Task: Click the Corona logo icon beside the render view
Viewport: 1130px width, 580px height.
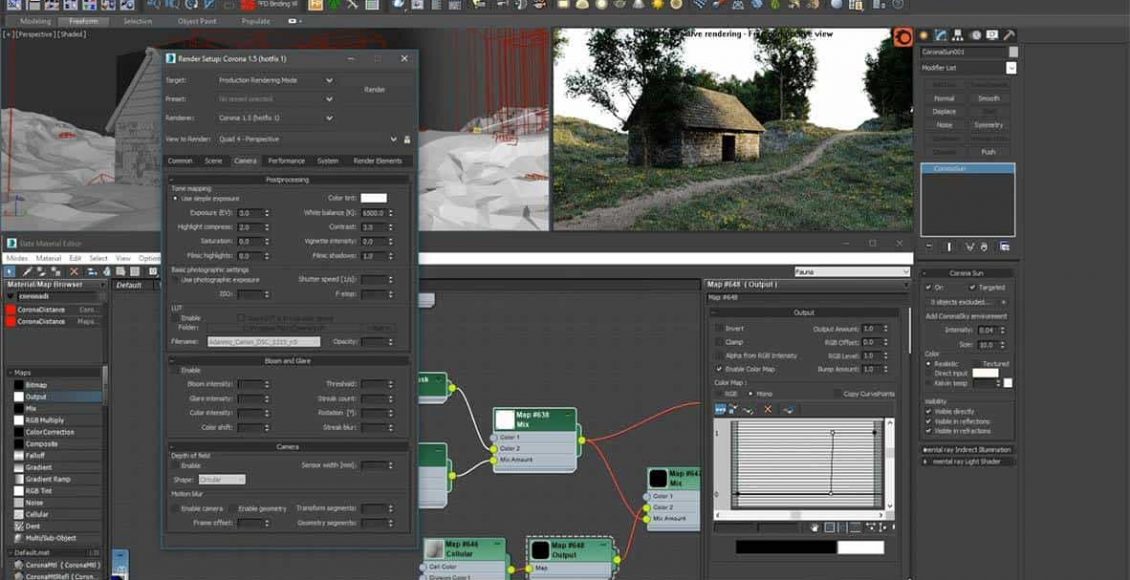Action: click(x=902, y=38)
